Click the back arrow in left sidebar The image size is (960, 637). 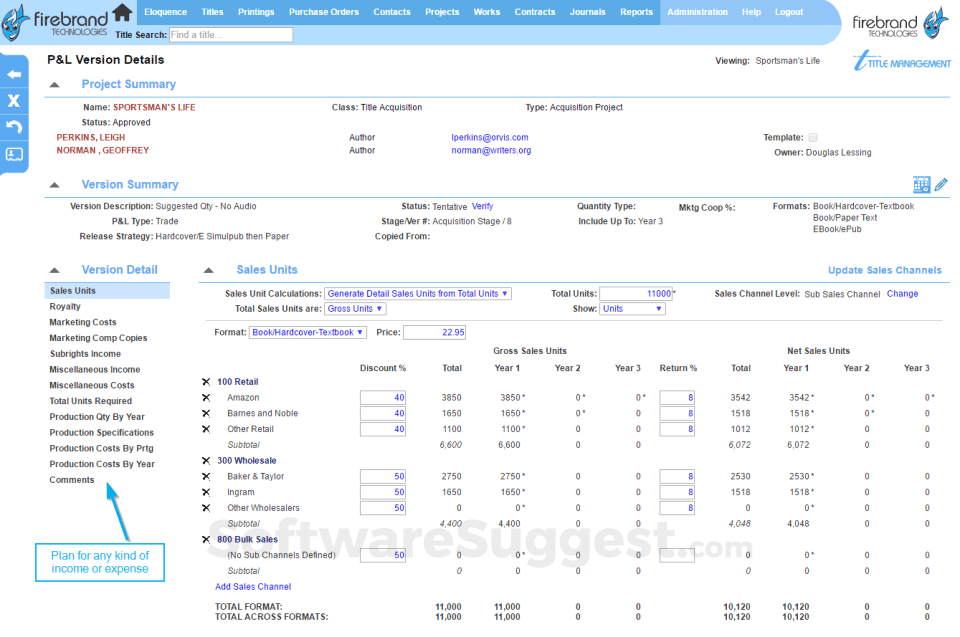(14, 74)
